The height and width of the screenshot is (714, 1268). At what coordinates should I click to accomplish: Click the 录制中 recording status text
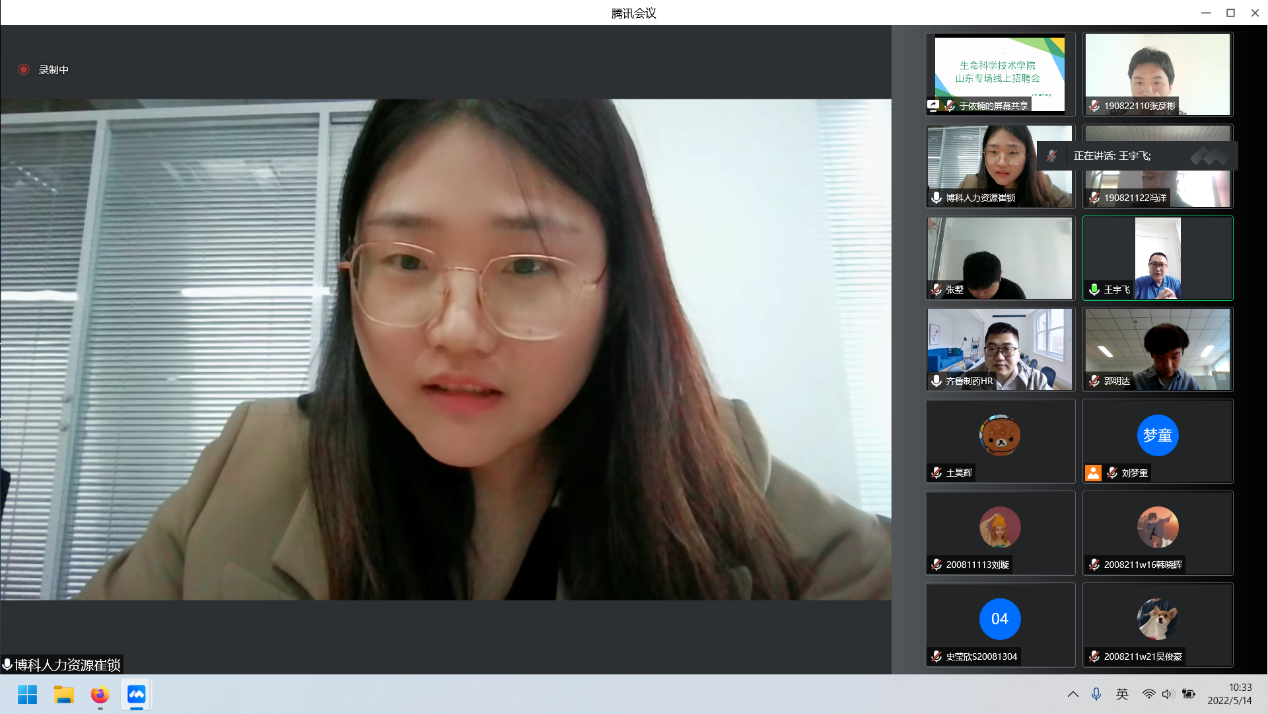click(54, 70)
